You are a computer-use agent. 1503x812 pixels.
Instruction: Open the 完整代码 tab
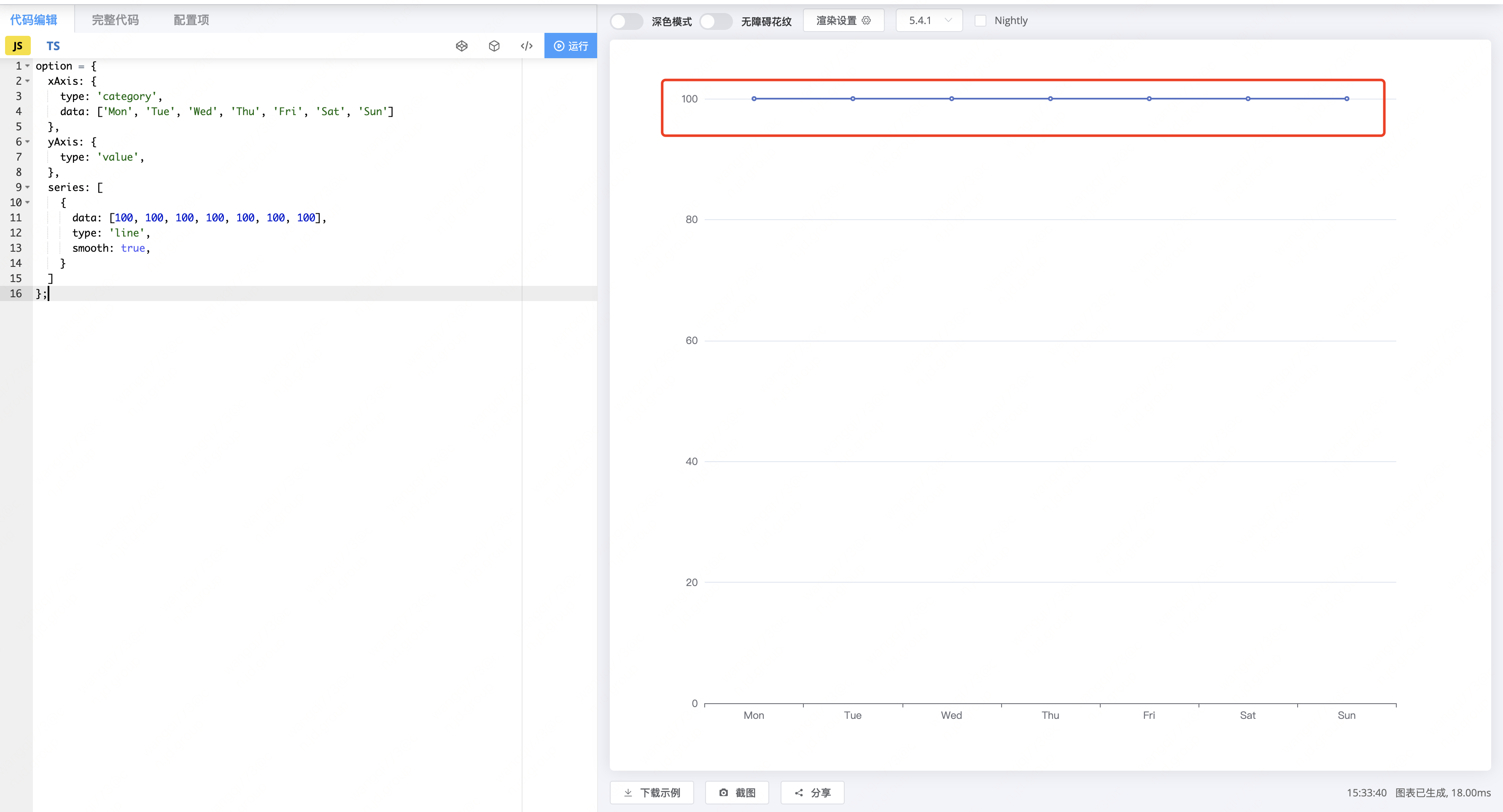point(115,20)
